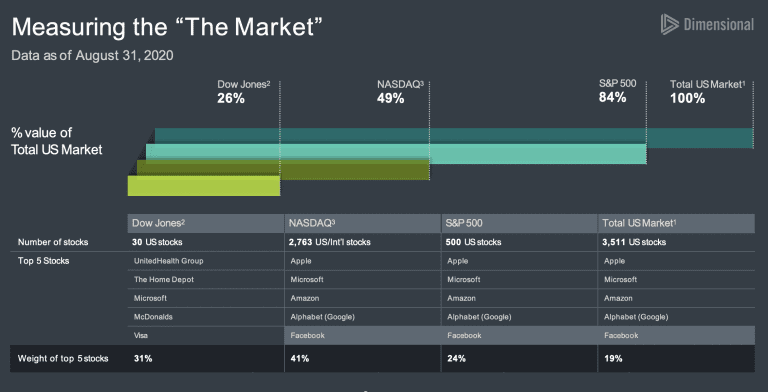The height and width of the screenshot is (392, 768).
Task: Select the Dow Jones table column header
Action: (x=206, y=223)
